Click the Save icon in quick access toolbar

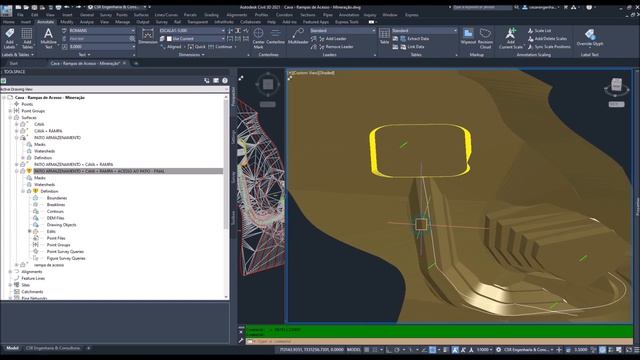click(x=34, y=7)
